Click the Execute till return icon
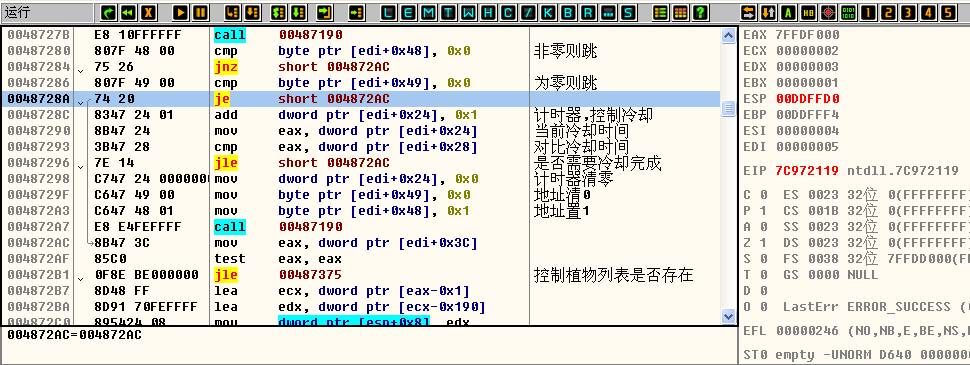The image size is (970, 365). click(325, 12)
